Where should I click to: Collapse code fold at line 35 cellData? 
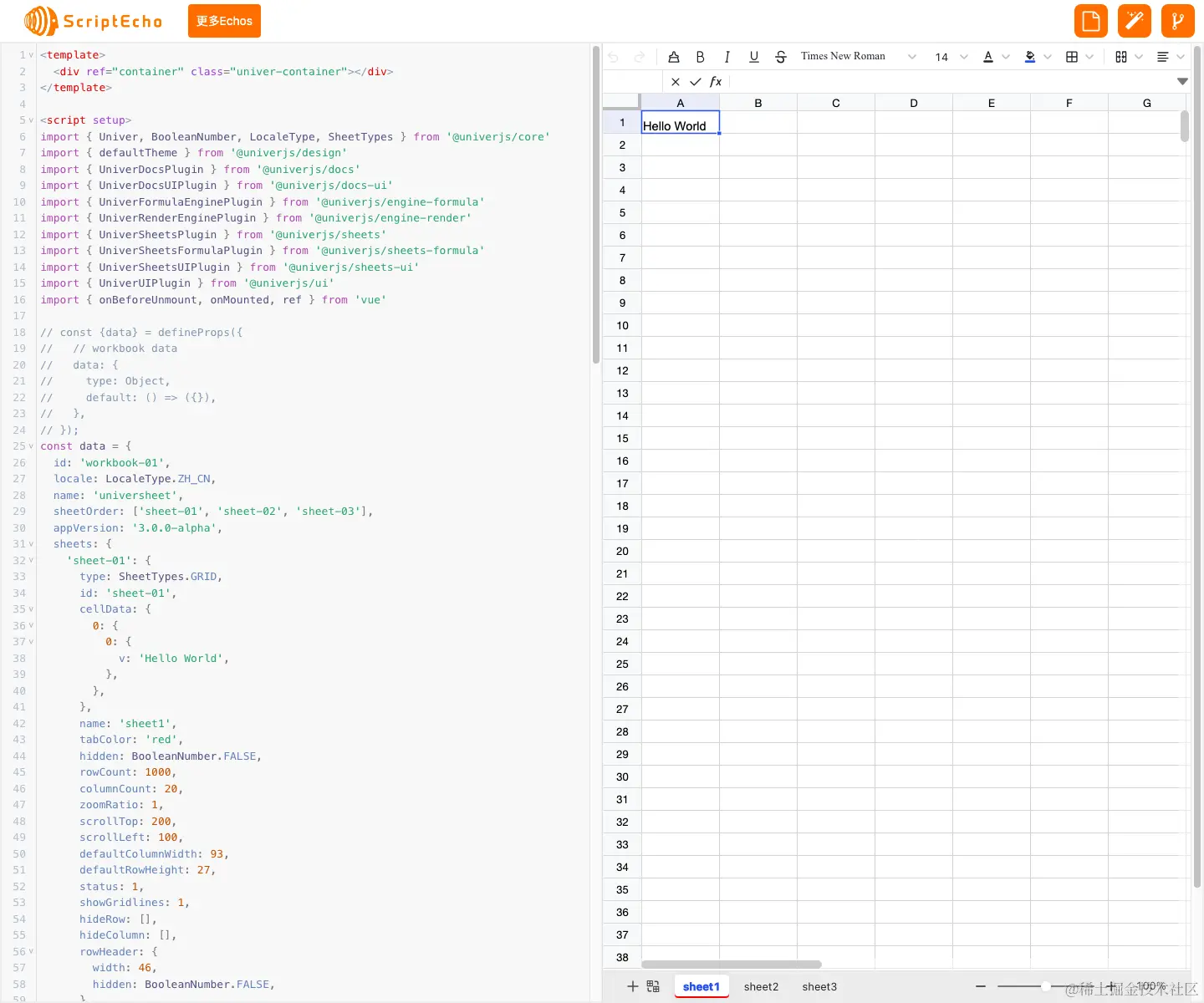click(32, 609)
